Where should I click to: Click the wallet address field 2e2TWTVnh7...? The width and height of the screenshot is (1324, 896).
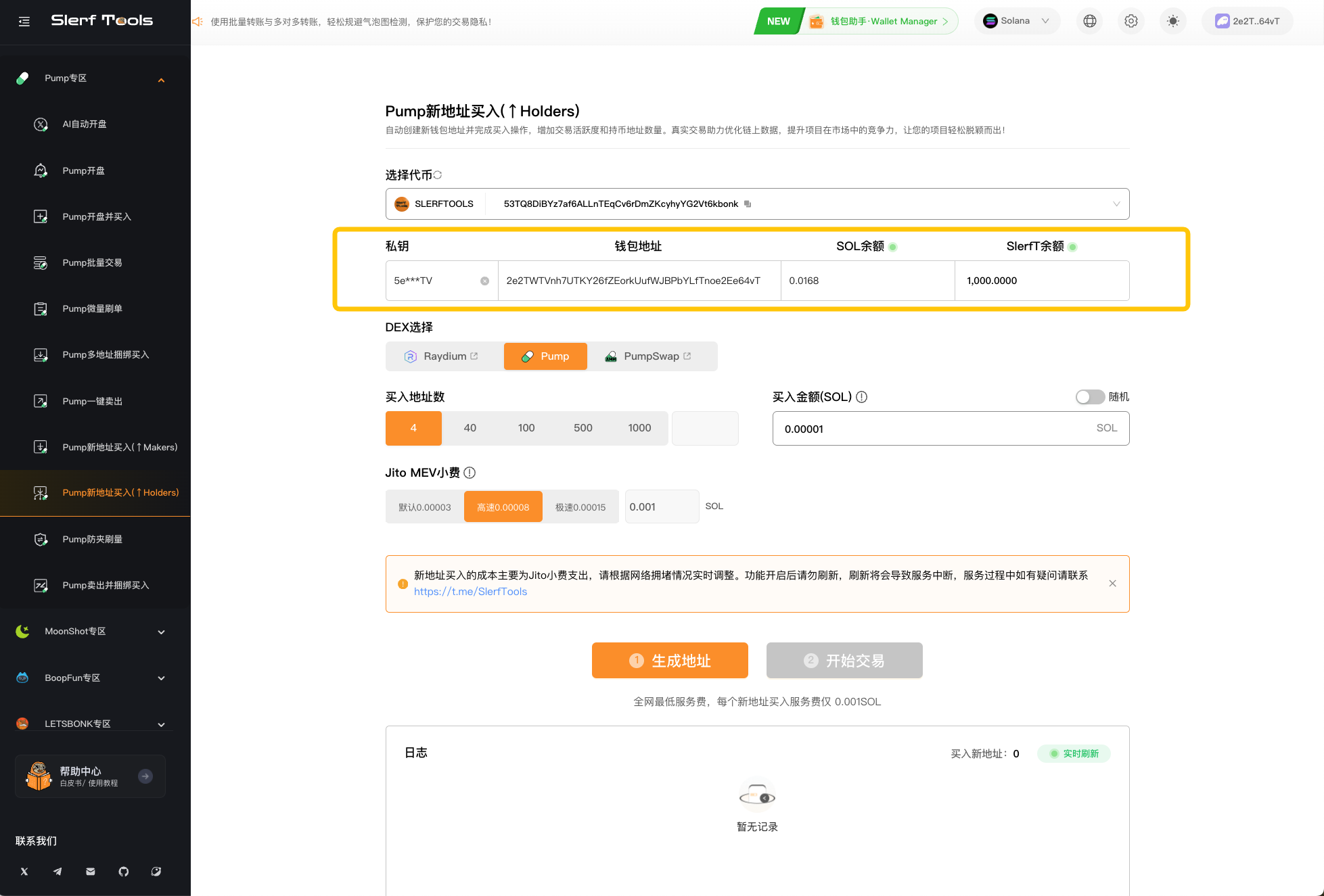(x=639, y=281)
